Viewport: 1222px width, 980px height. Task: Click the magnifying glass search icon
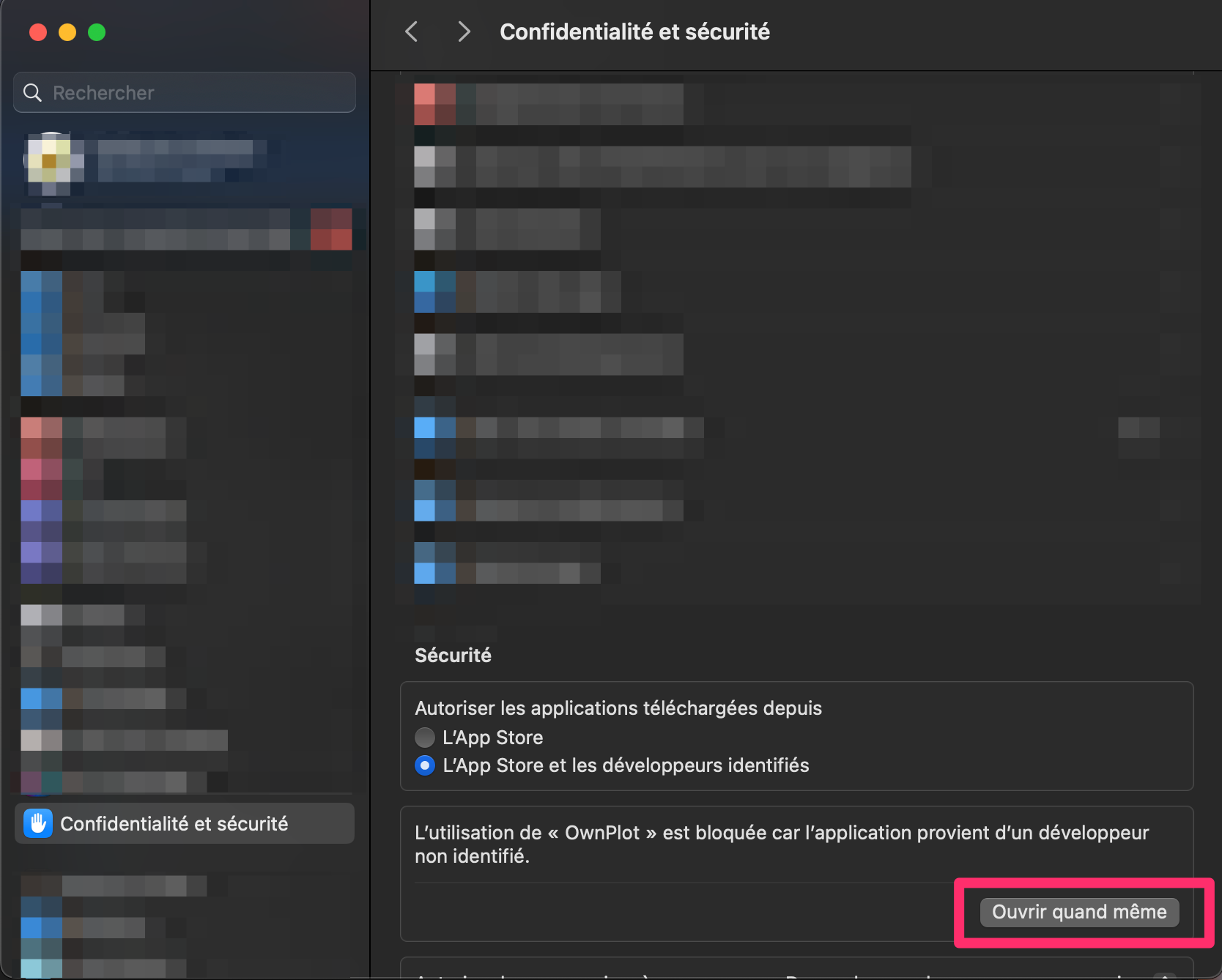tap(33, 92)
